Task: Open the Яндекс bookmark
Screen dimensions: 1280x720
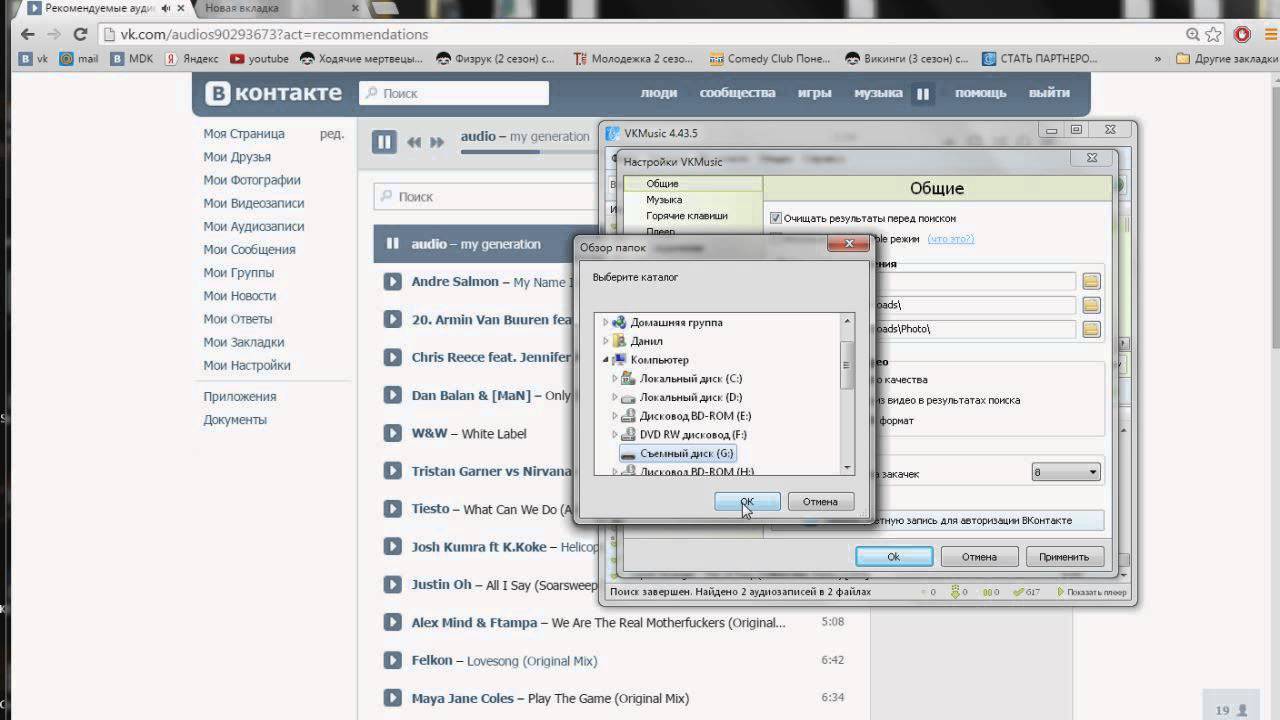Action: pos(191,59)
